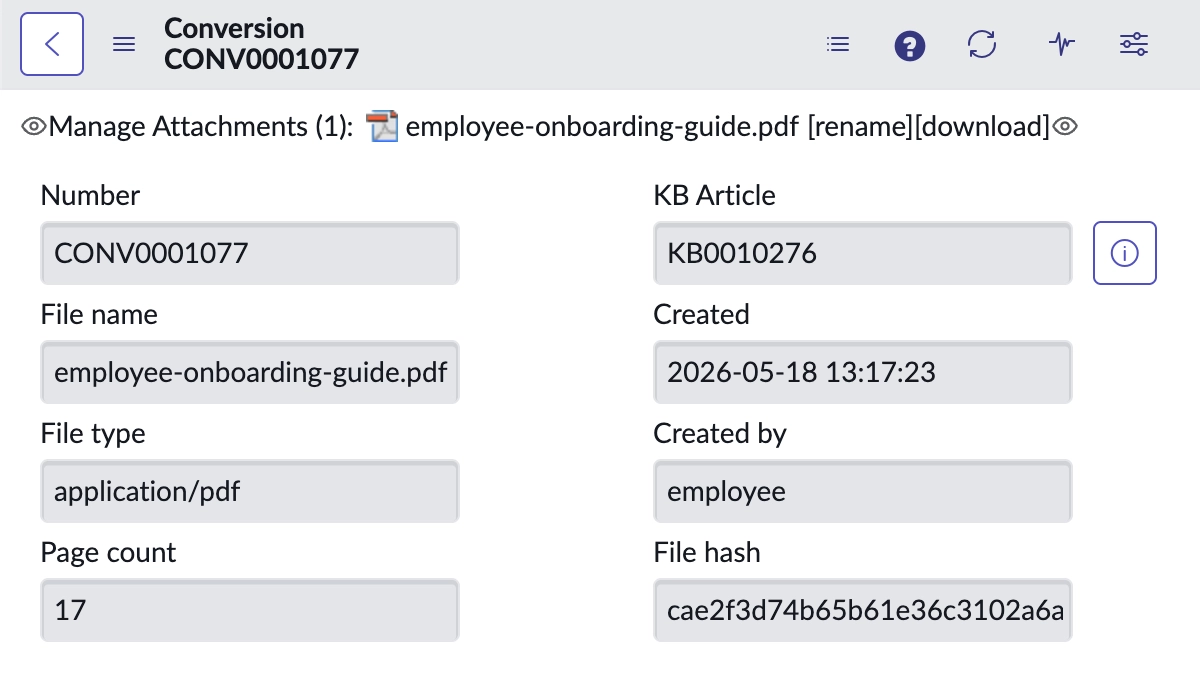
Task: Open the personalize form sliders icon
Action: click(x=1134, y=44)
